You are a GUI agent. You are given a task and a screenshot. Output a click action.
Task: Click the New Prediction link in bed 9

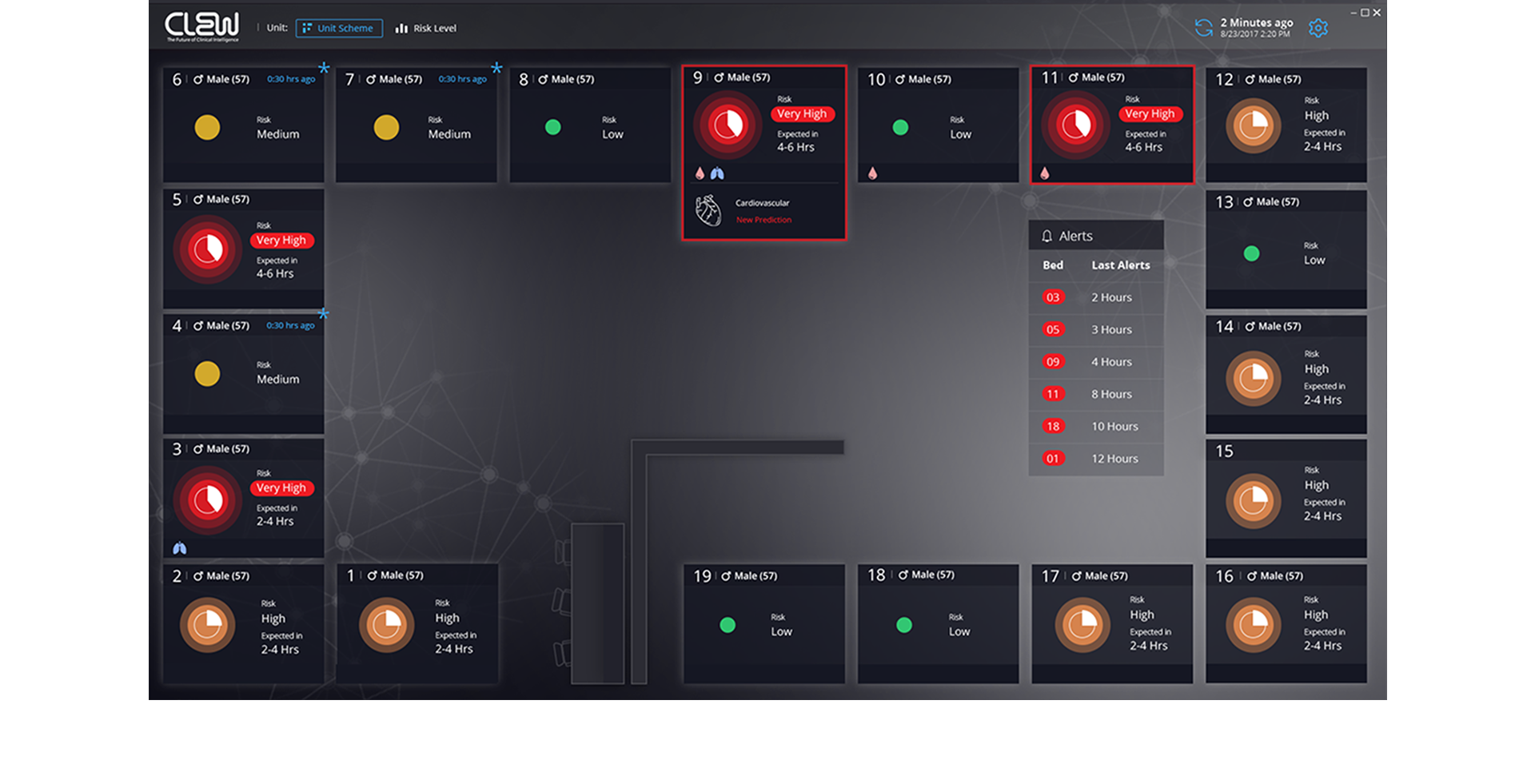764,220
